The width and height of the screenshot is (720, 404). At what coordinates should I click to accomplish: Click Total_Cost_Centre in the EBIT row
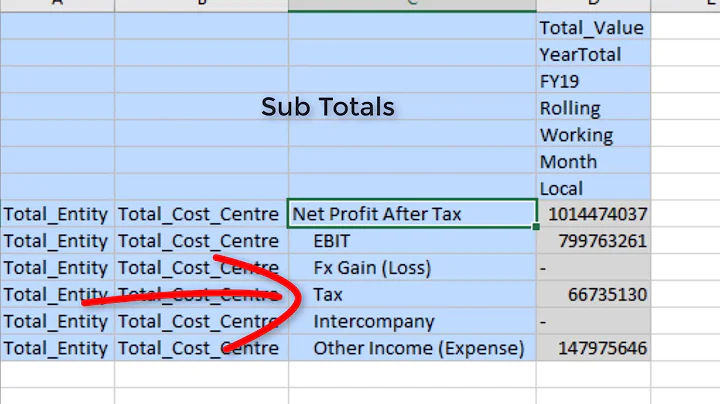201,241
